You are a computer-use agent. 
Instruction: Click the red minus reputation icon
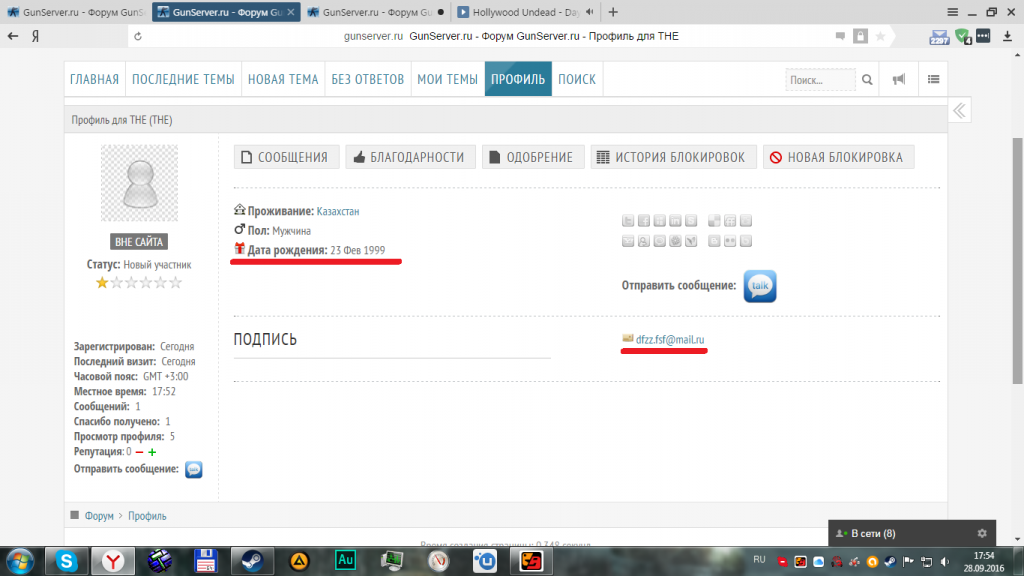click(x=139, y=452)
